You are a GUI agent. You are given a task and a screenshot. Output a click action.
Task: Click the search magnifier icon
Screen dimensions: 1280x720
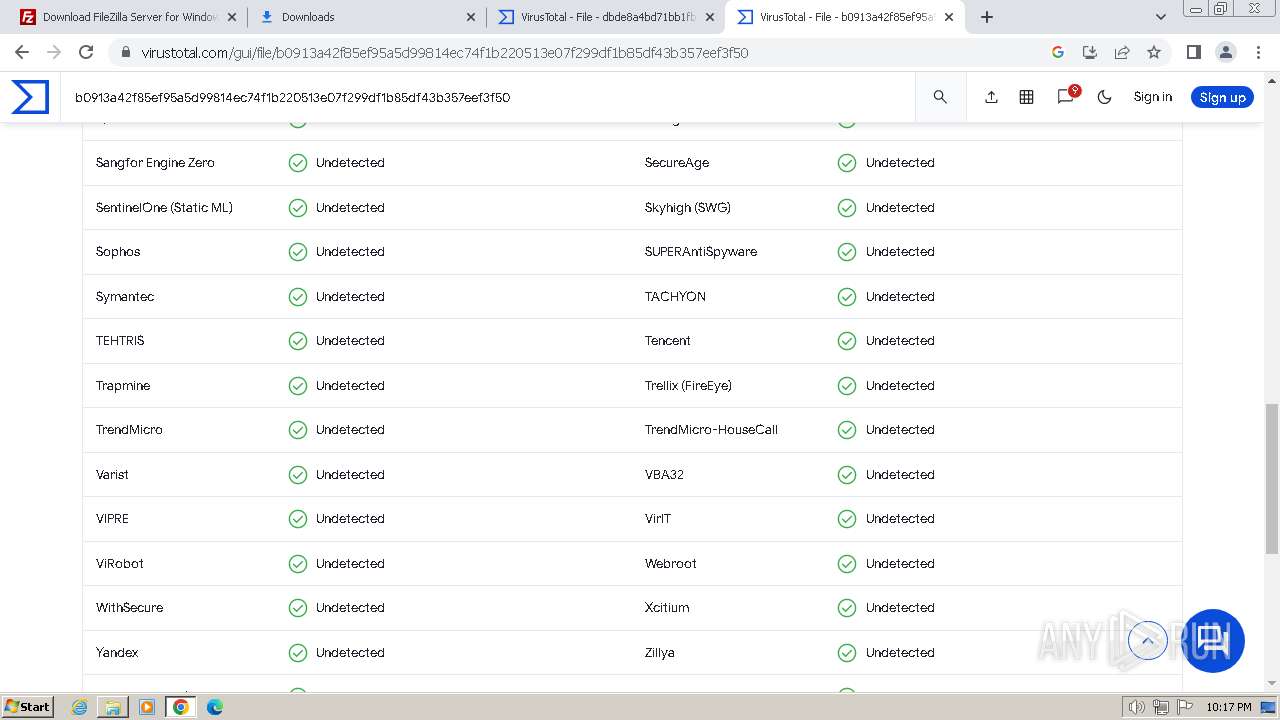(x=940, y=97)
